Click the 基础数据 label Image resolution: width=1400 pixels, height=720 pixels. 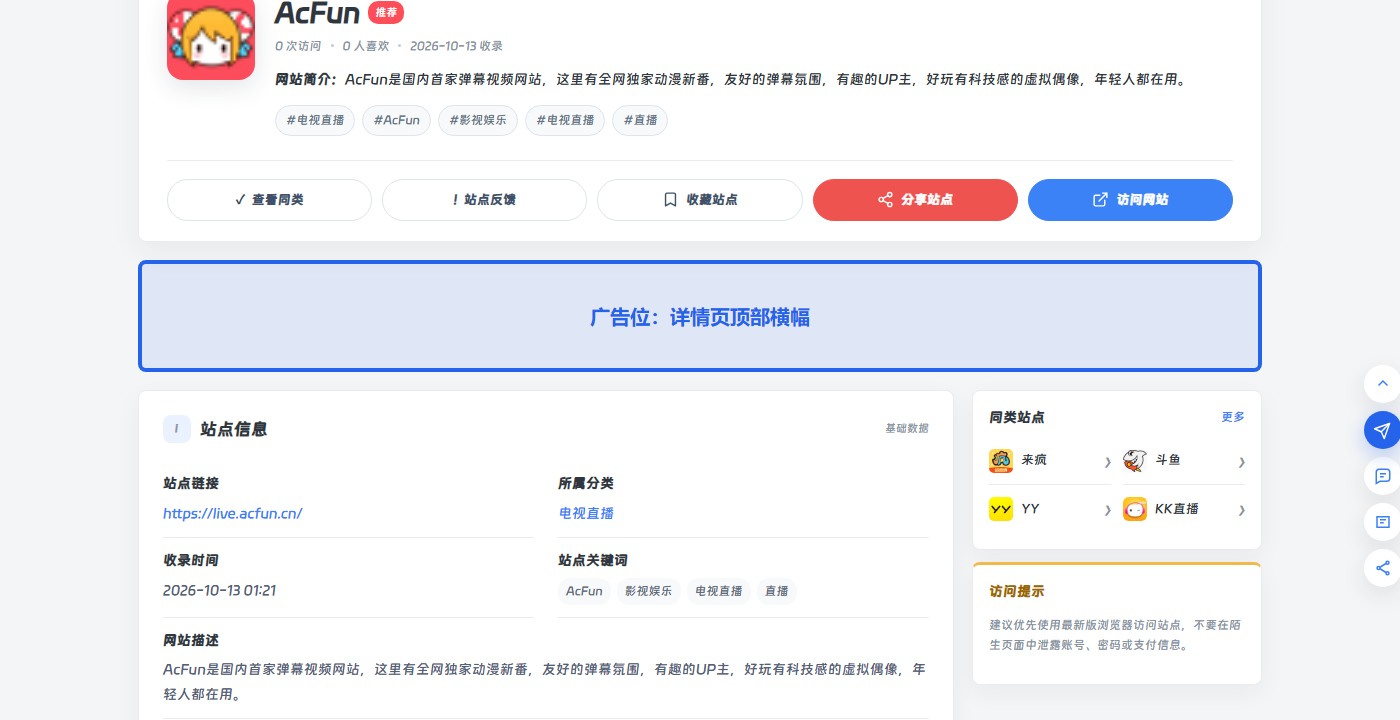(907, 428)
